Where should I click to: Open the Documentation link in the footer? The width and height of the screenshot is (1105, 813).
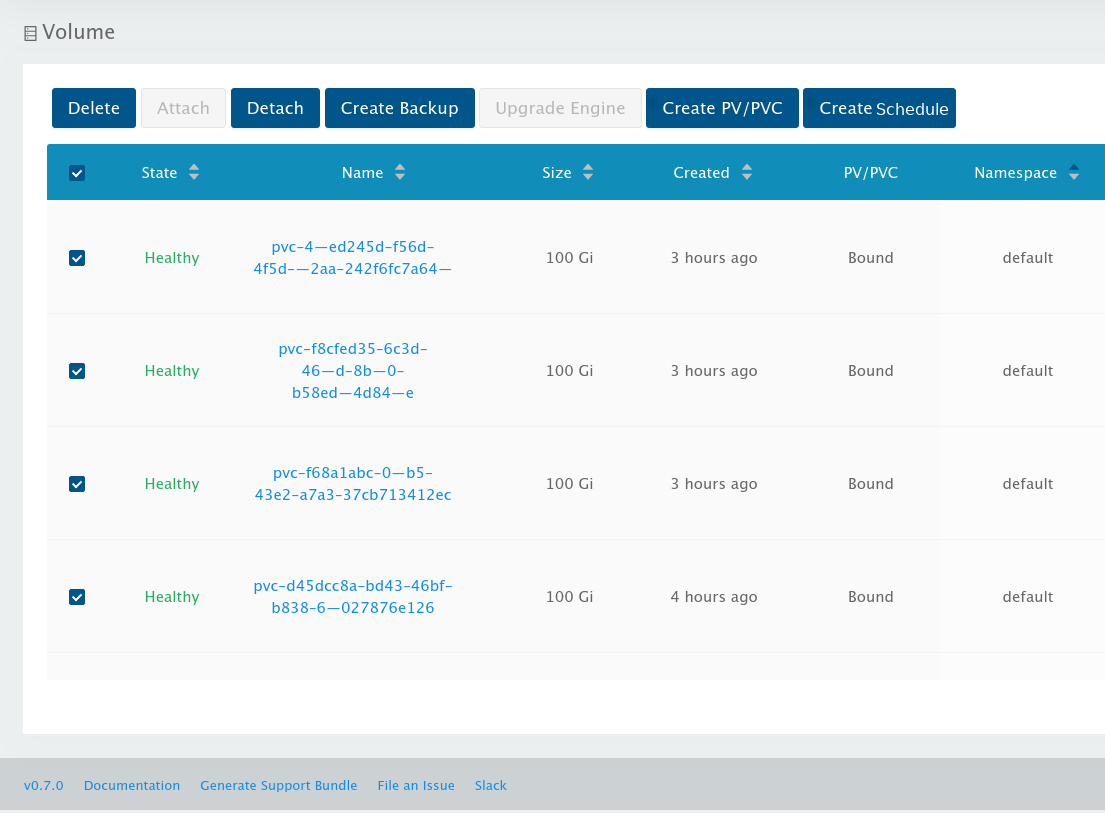[x=132, y=785]
